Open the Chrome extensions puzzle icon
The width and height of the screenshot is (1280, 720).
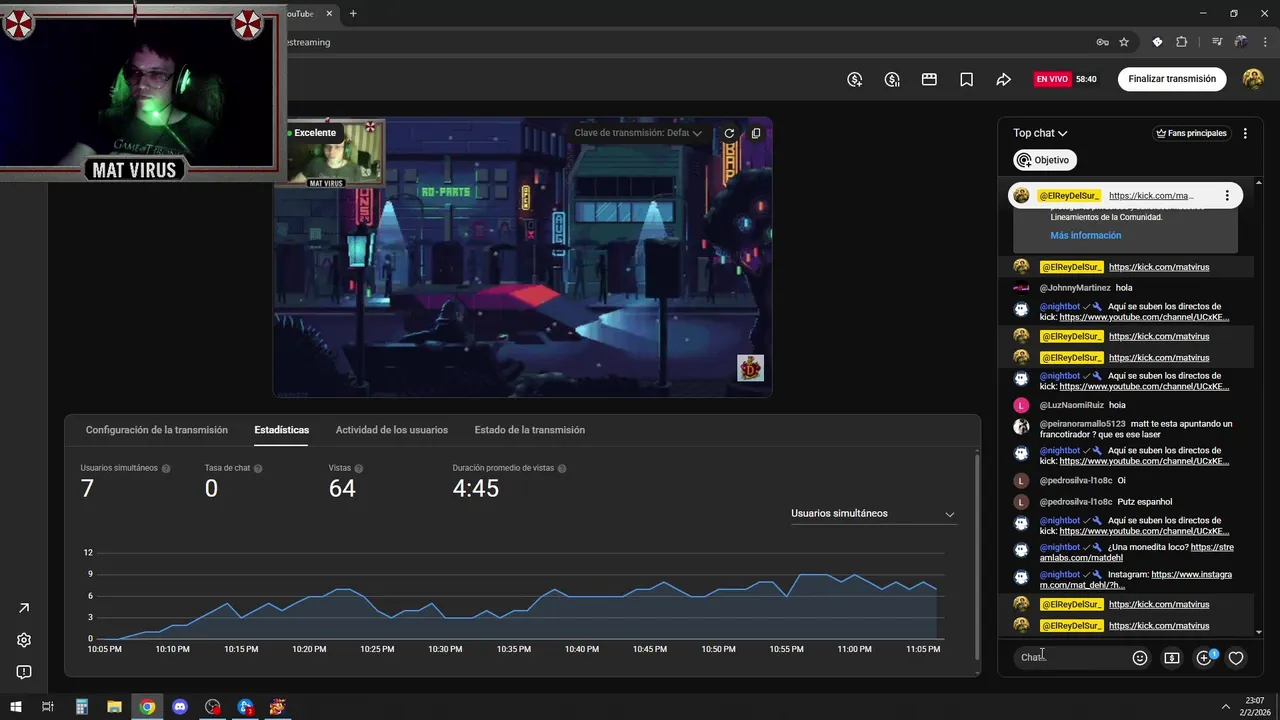click(1182, 42)
